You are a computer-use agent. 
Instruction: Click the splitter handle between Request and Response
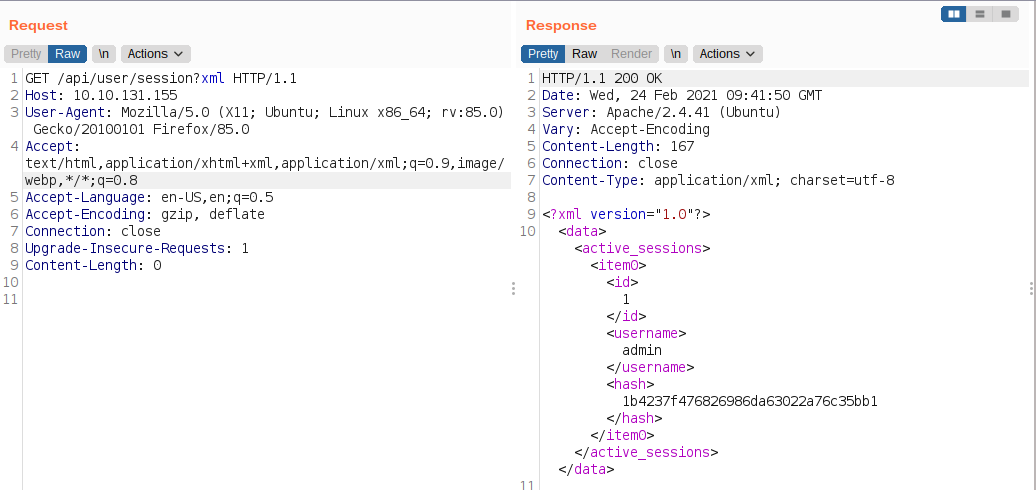513,289
